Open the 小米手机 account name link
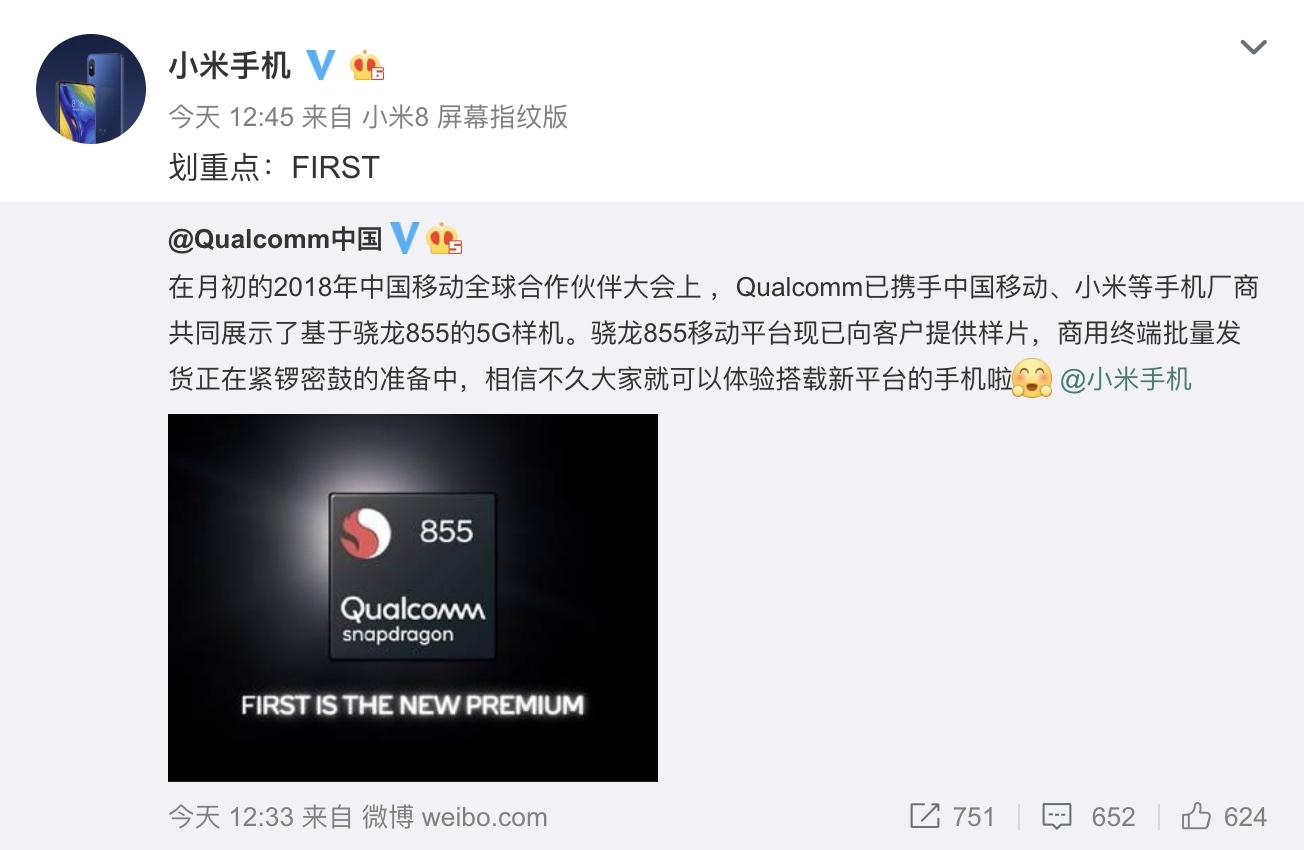The width and height of the screenshot is (1304, 850). (x=229, y=66)
